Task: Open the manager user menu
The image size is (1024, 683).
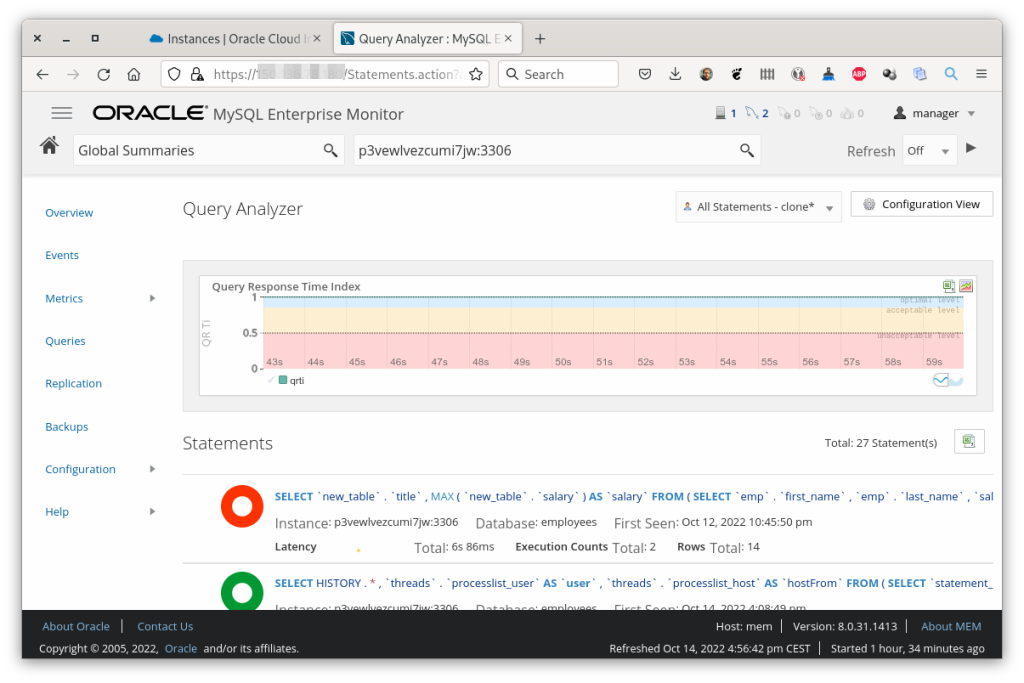Action: (935, 114)
